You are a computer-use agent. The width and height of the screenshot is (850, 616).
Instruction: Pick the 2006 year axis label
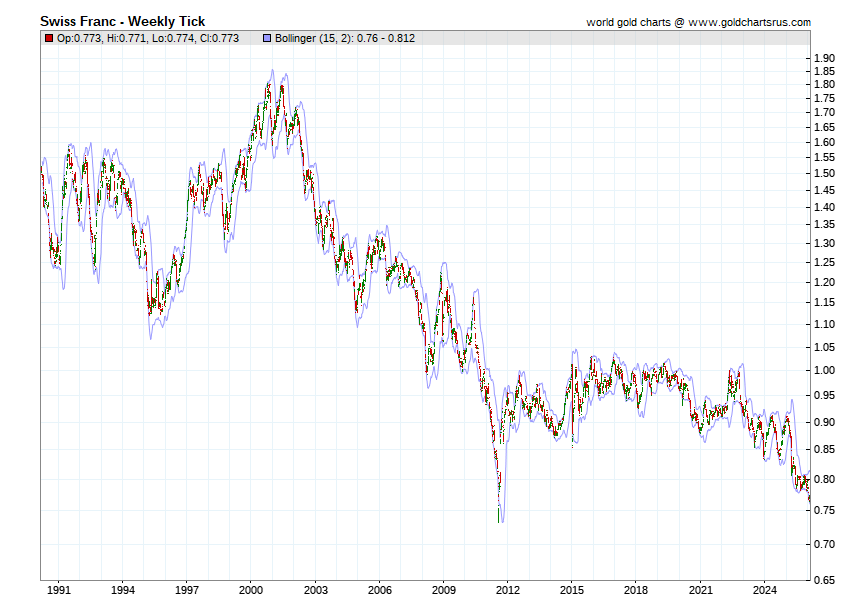pos(379,590)
